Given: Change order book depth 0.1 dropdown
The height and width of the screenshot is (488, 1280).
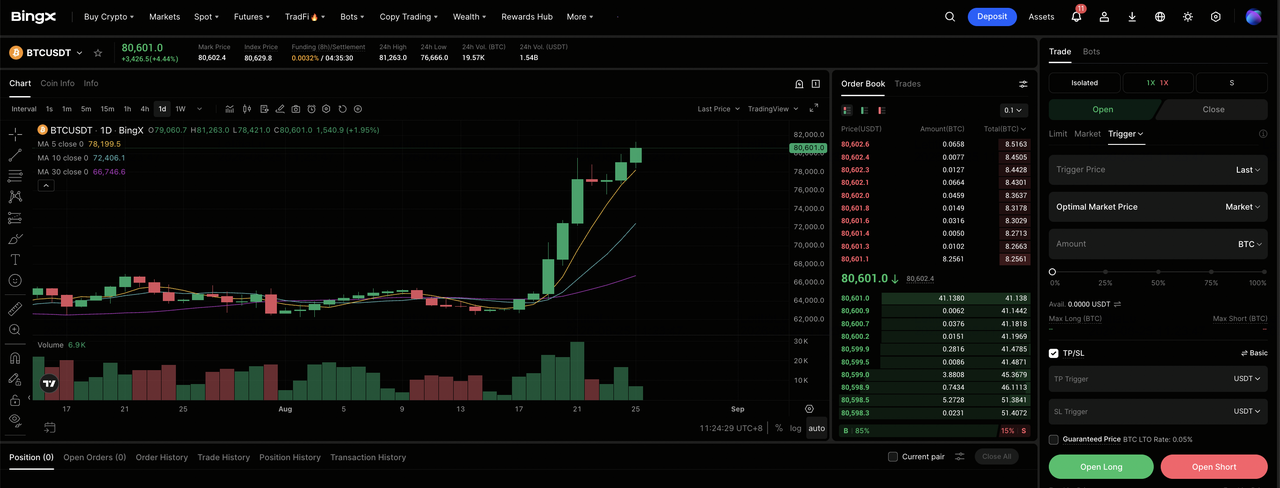Looking at the screenshot, I should click(x=1014, y=110).
